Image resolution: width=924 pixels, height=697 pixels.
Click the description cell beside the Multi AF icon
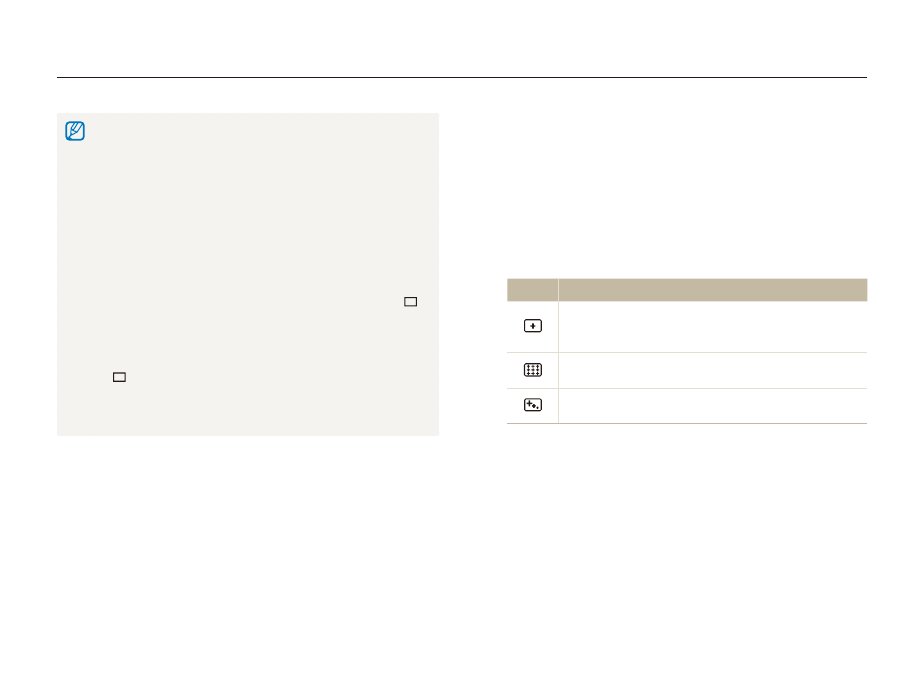712,370
